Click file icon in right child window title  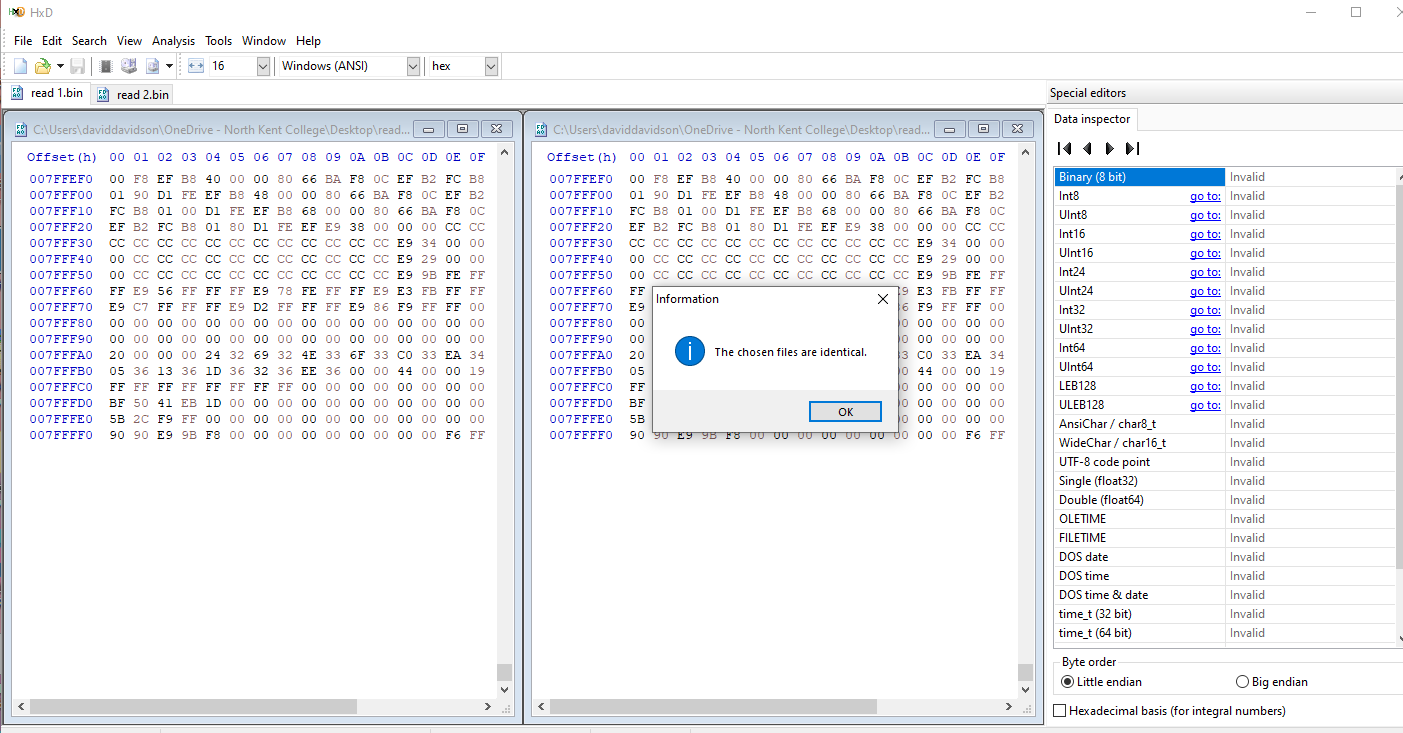(541, 129)
